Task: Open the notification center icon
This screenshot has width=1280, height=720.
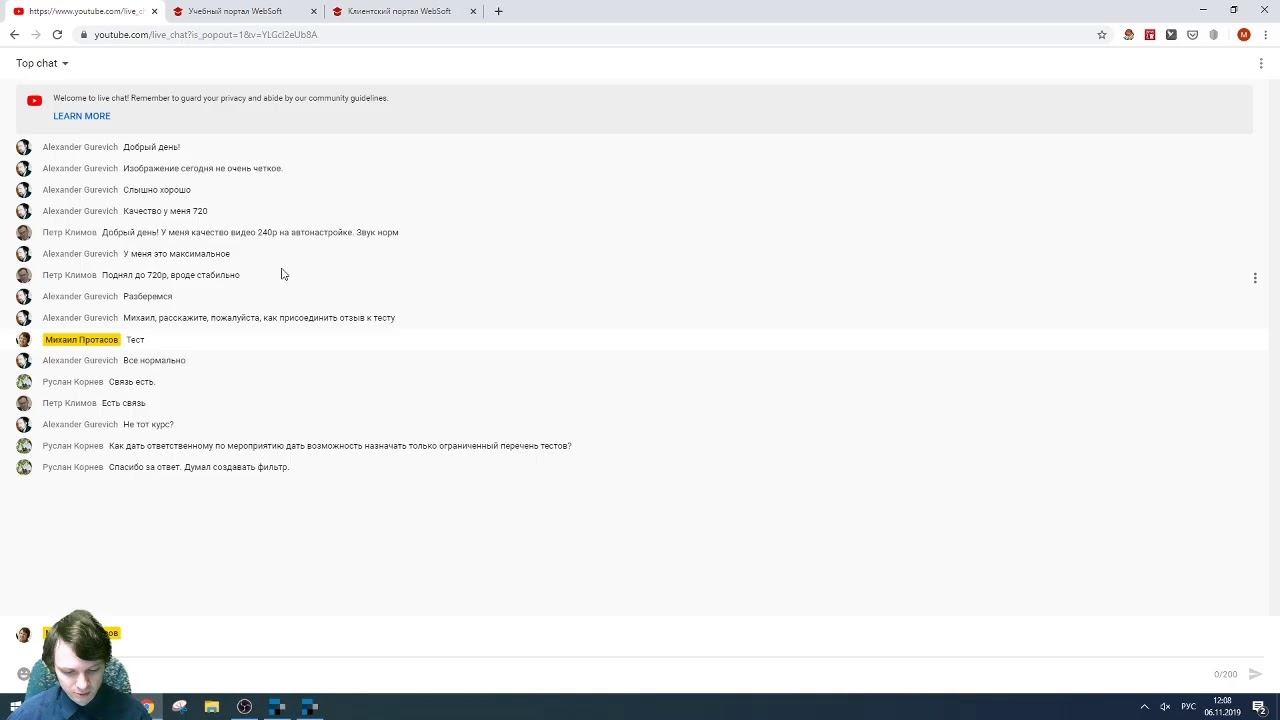Action: pos(1260,707)
